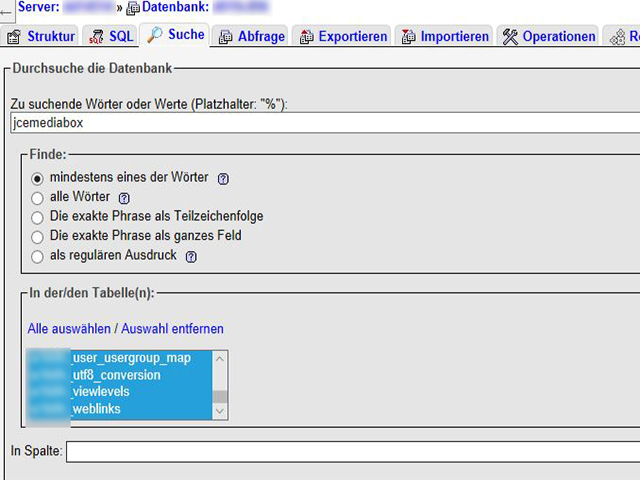Click the Abfrage icon
Screen dimensions: 640x480
pyautogui.click(x=226, y=37)
